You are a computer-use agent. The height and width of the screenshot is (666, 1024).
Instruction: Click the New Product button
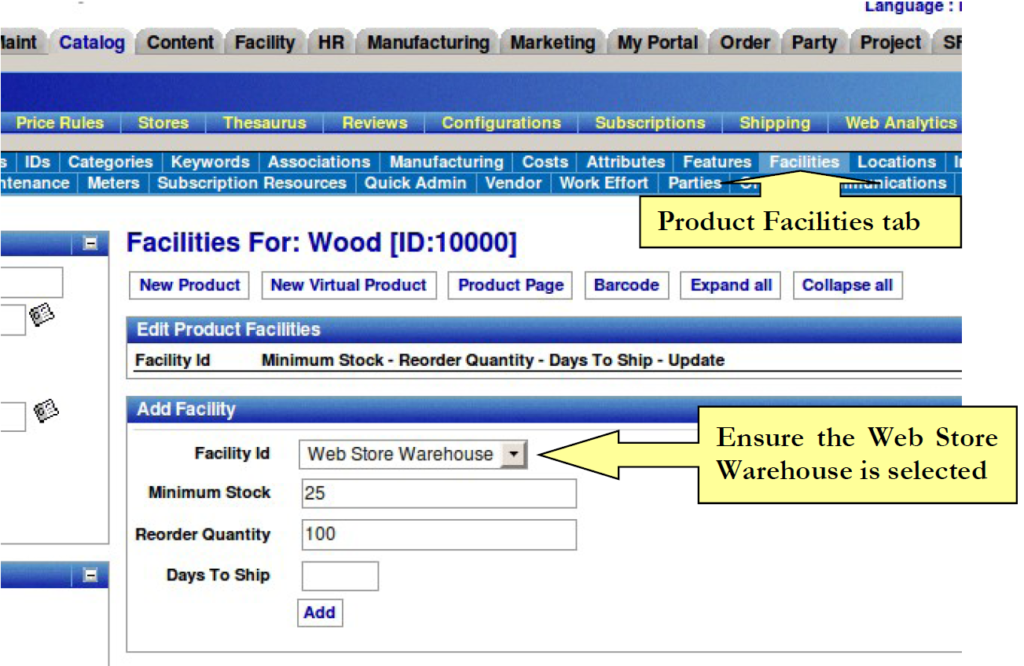(x=190, y=285)
